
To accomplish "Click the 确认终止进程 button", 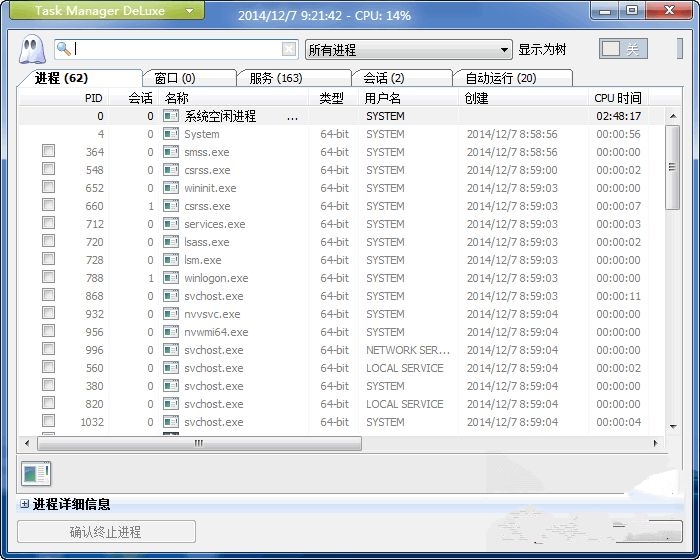I will [x=106, y=532].
